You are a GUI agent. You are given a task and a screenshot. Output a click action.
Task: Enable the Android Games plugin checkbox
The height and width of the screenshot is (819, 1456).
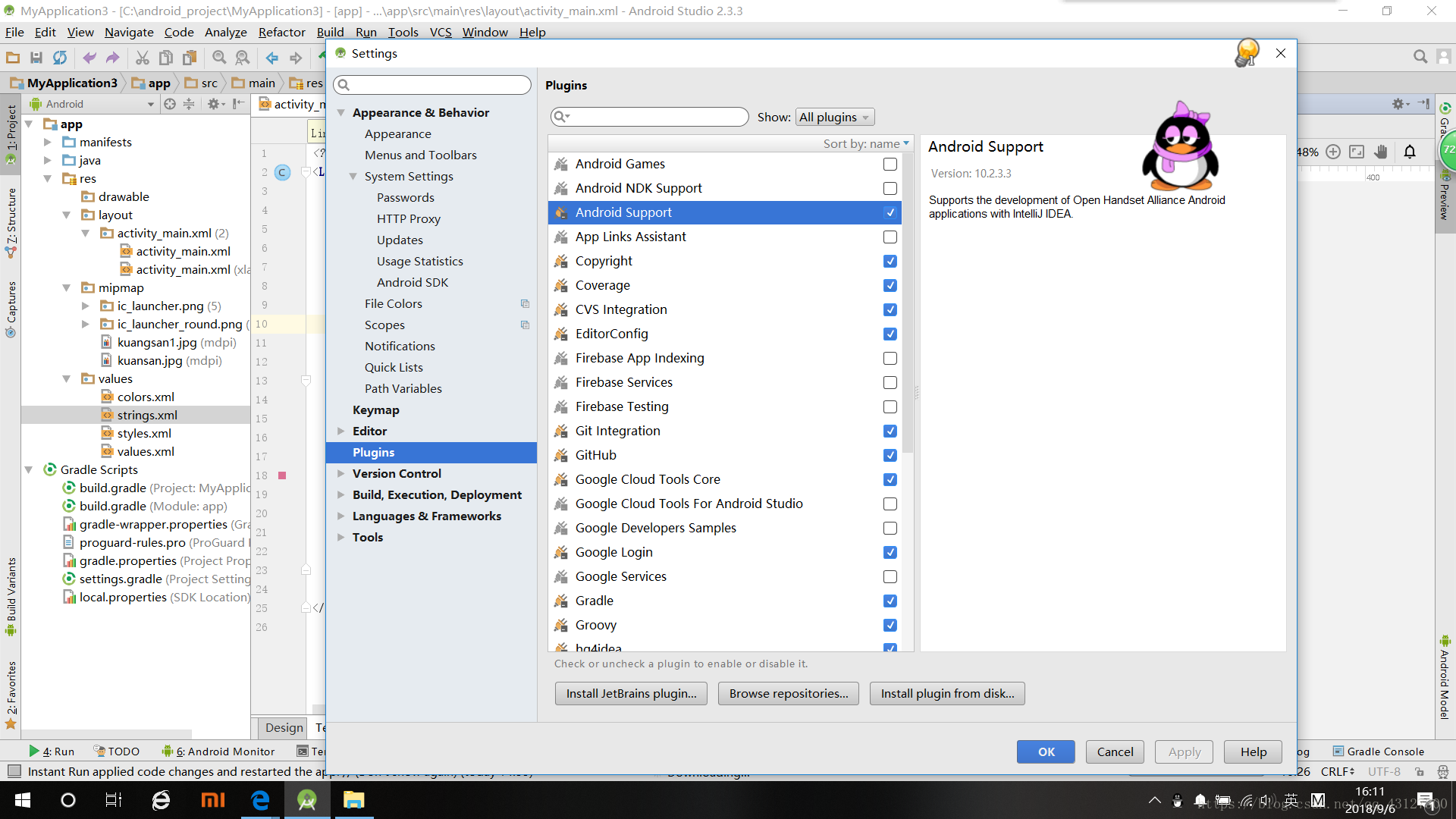click(890, 164)
